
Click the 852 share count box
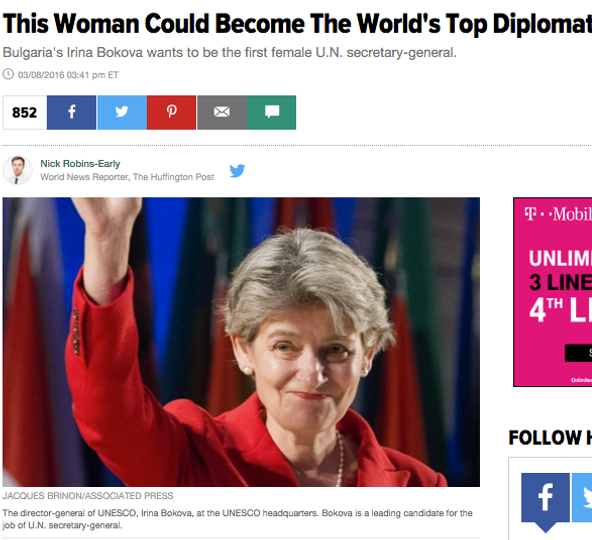click(25, 113)
